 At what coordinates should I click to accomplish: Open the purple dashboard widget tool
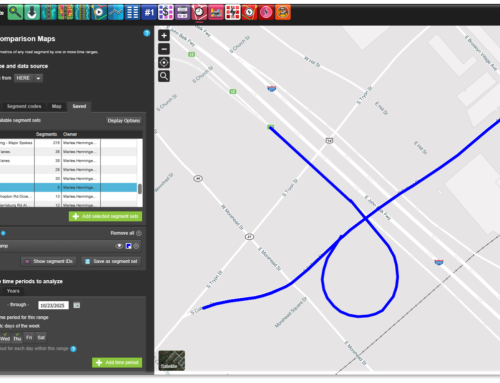182,13
